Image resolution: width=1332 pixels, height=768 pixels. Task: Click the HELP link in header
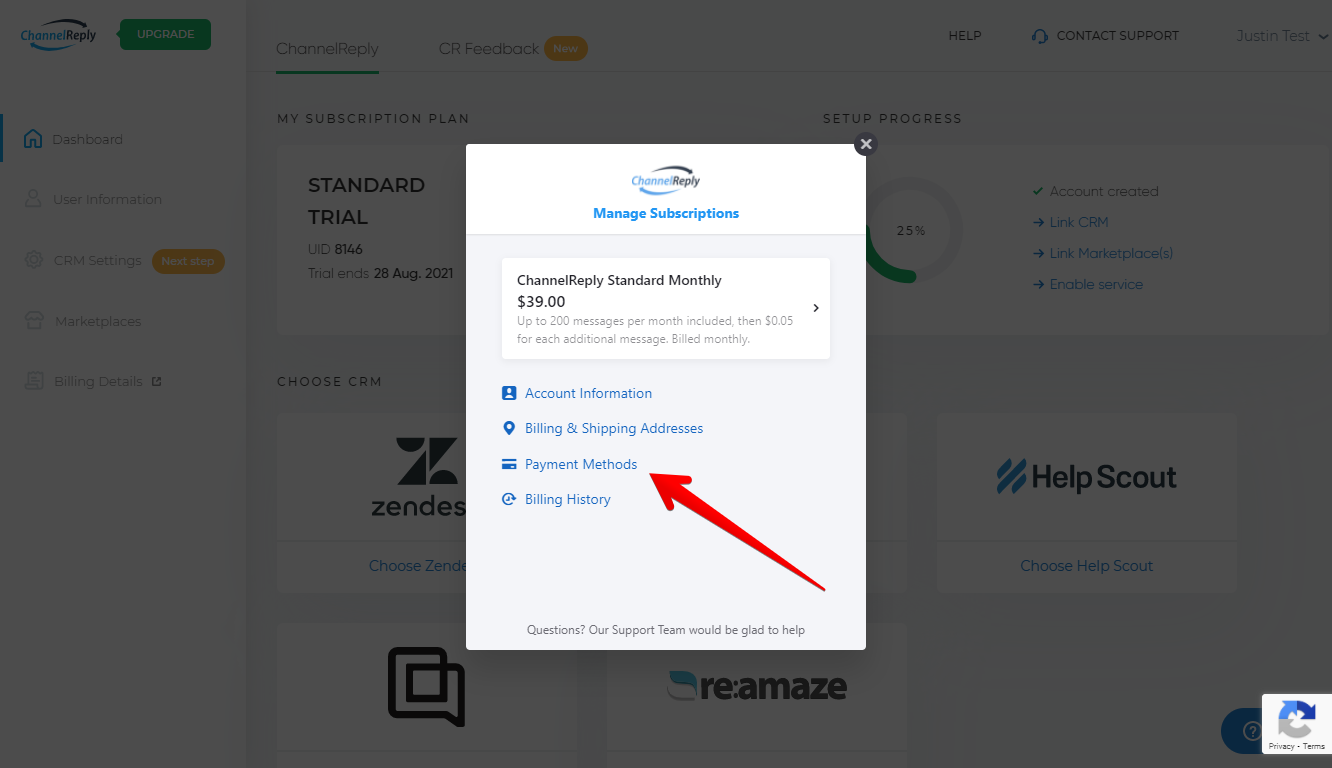pos(965,36)
